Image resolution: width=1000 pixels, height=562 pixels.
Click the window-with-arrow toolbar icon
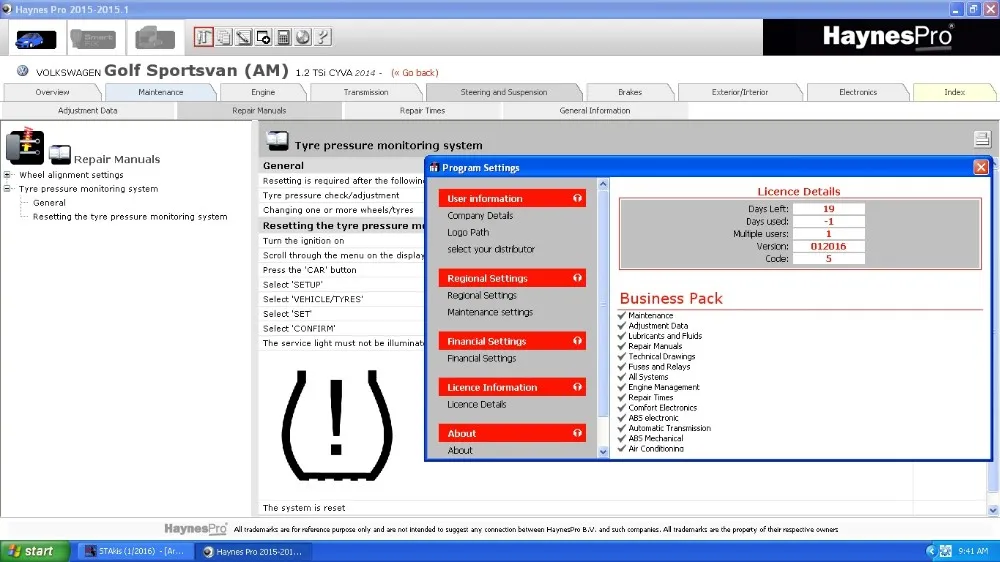[x=263, y=37]
